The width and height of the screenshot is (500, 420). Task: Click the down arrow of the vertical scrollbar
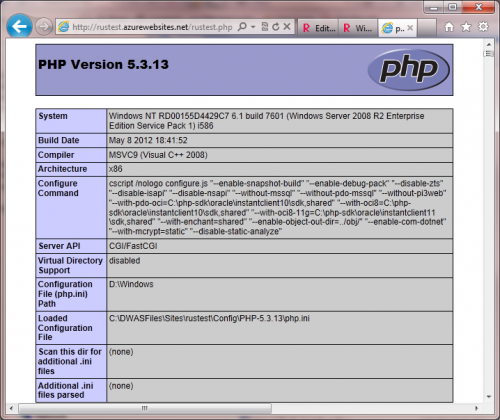489,397
